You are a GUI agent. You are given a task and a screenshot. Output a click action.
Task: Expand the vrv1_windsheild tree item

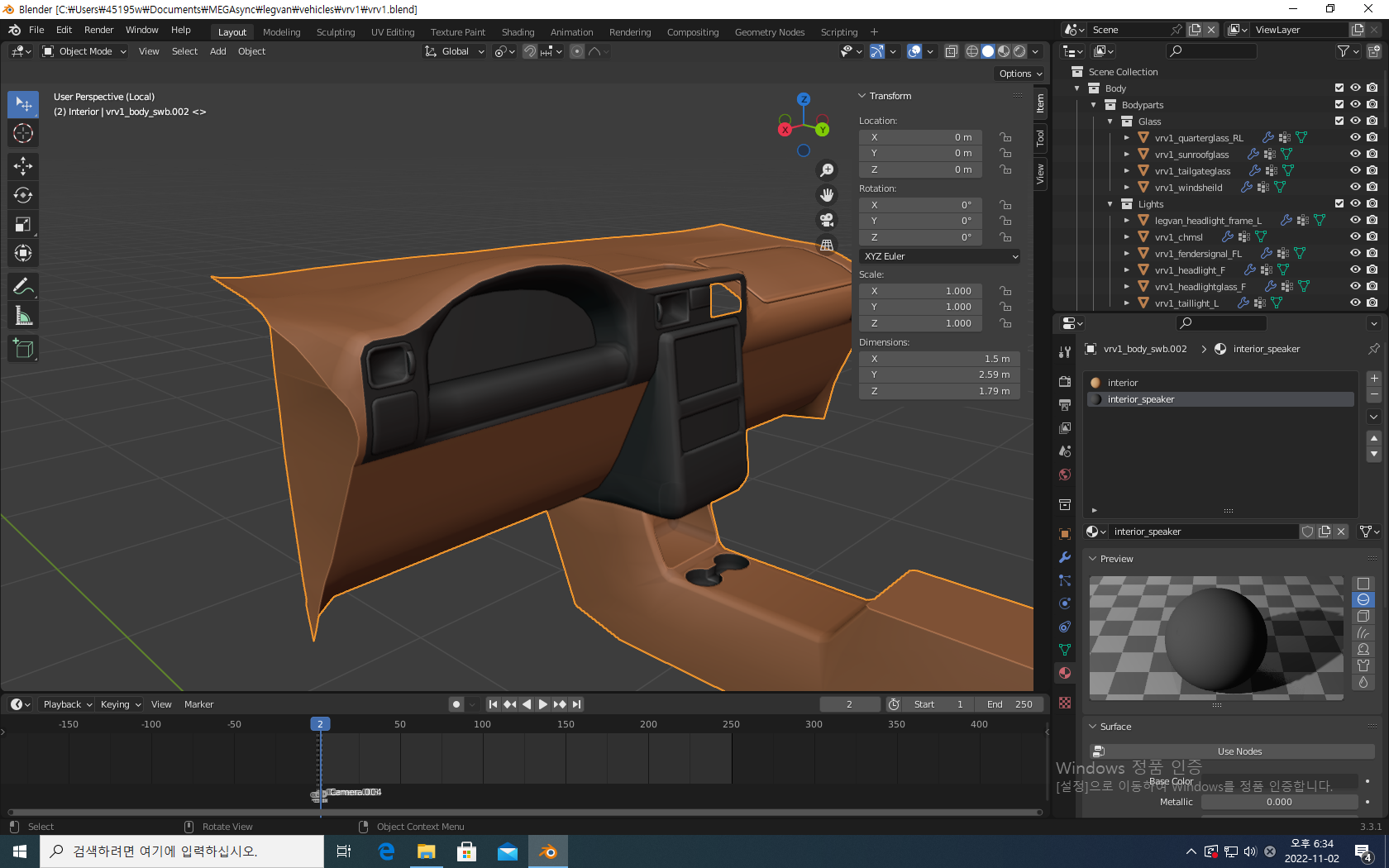[1126, 188]
